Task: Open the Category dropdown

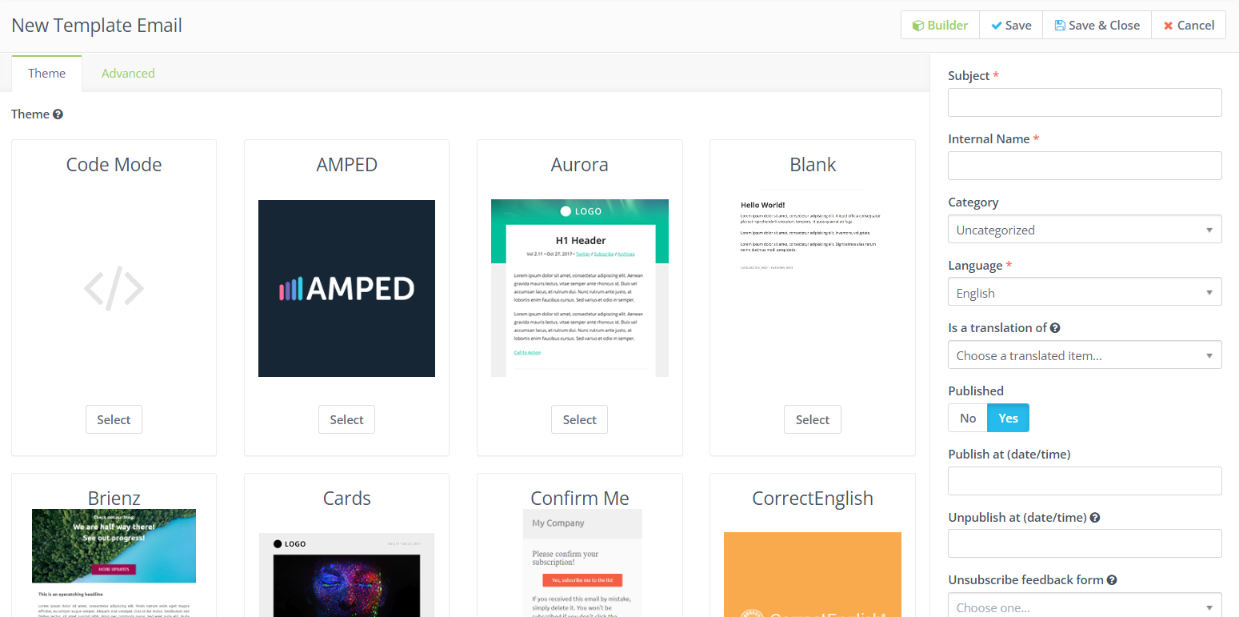Action: [x=1084, y=230]
